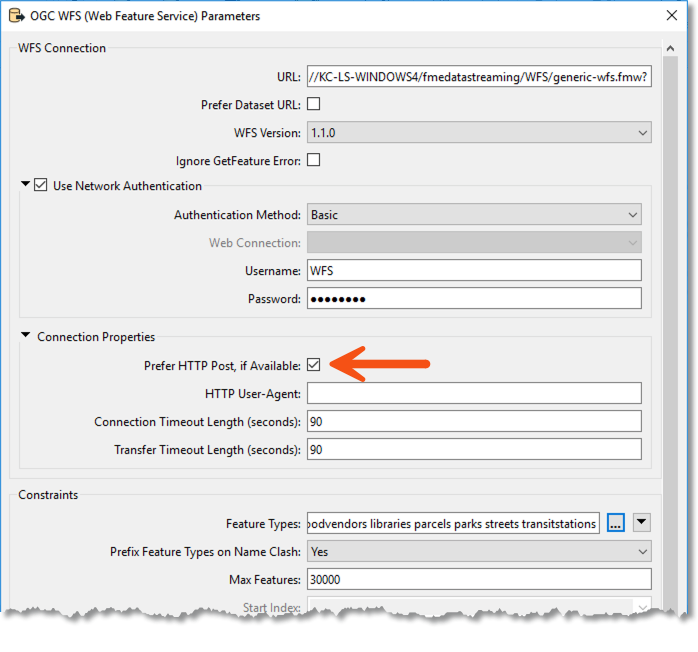Open Prefix Feature Types on Name Clash dropdown
The height and width of the screenshot is (652, 698).
pyautogui.click(x=478, y=551)
